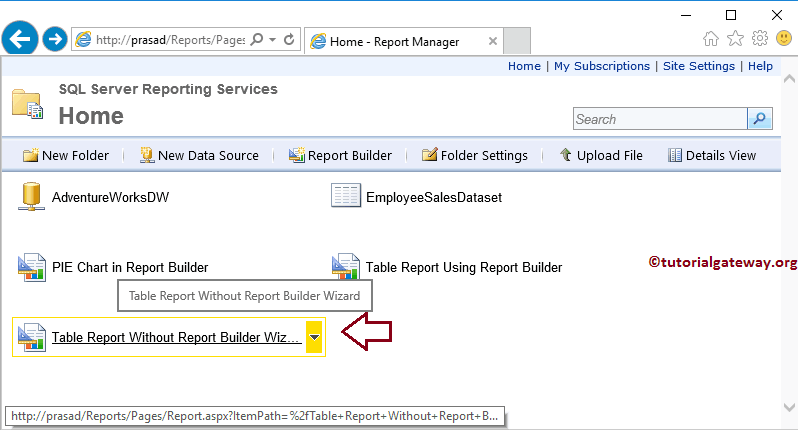Click the Upload File arrow icon
The image size is (798, 430).
tap(565, 154)
